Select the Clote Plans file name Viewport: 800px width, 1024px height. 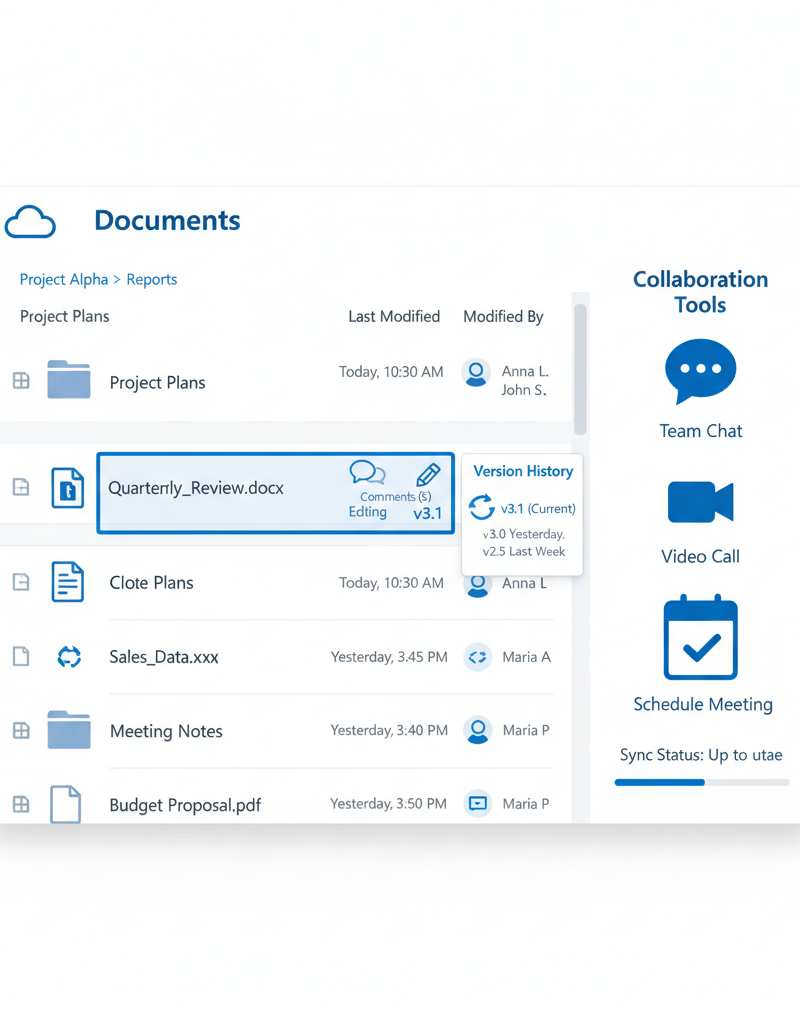[152, 583]
